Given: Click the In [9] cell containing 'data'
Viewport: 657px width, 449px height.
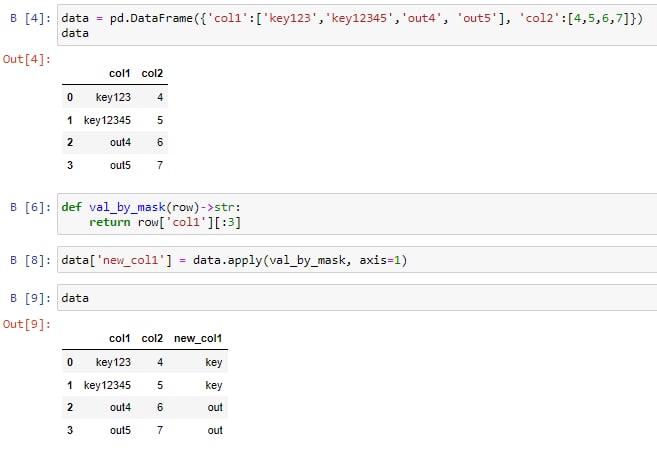Looking at the screenshot, I should pyautogui.click(x=357, y=298).
